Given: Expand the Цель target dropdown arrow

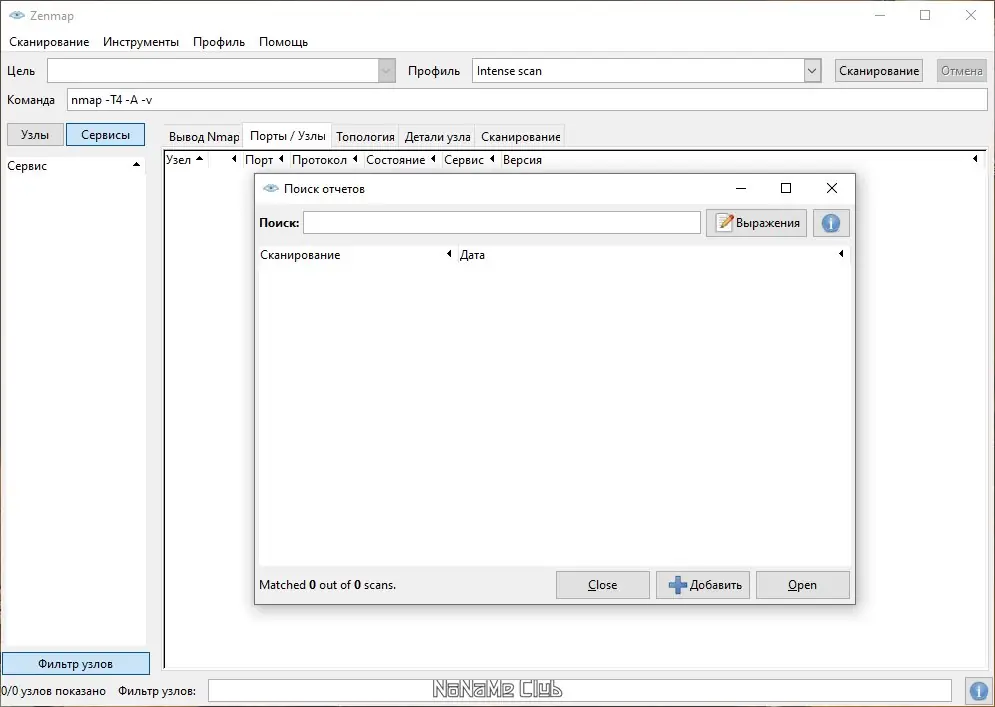Looking at the screenshot, I should [386, 71].
